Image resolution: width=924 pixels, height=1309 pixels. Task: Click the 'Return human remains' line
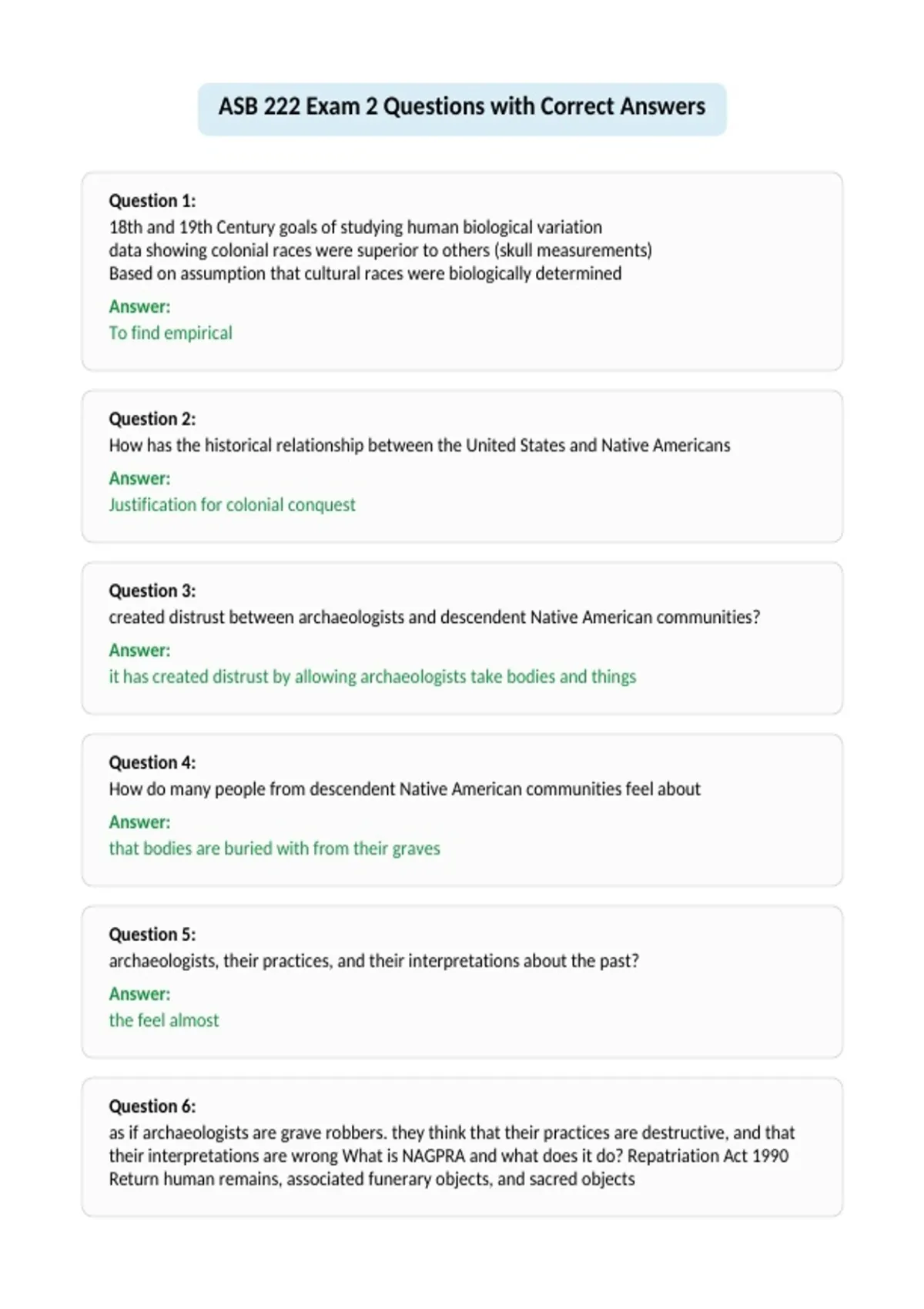coord(372,1179)
